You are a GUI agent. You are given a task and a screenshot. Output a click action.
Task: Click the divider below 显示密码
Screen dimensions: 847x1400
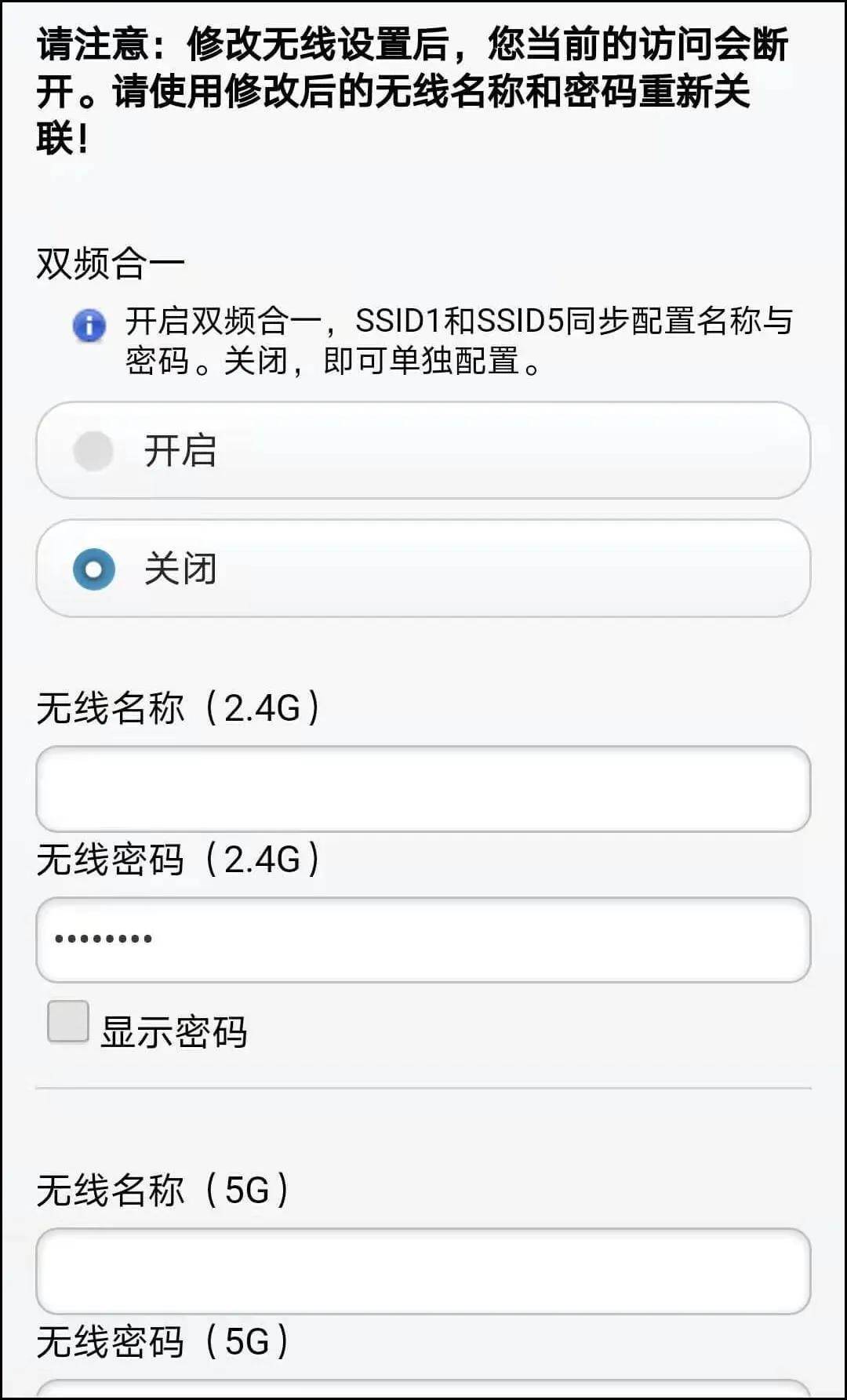423,1089
